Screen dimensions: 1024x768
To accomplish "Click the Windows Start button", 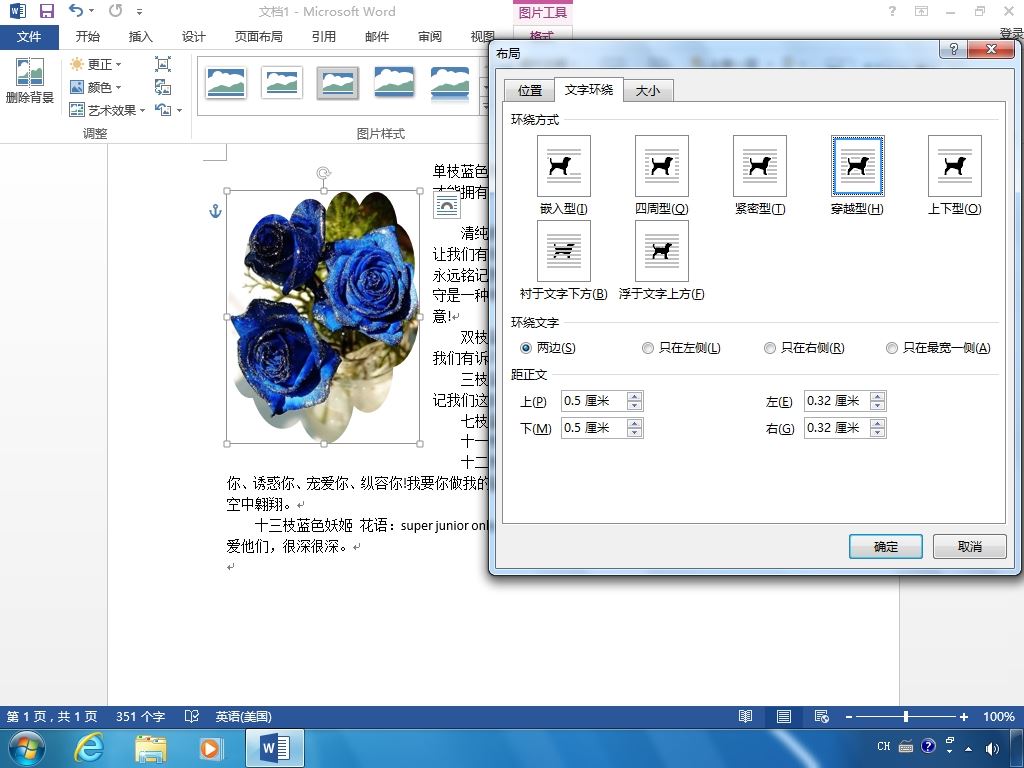I will (x=26, y=748).
